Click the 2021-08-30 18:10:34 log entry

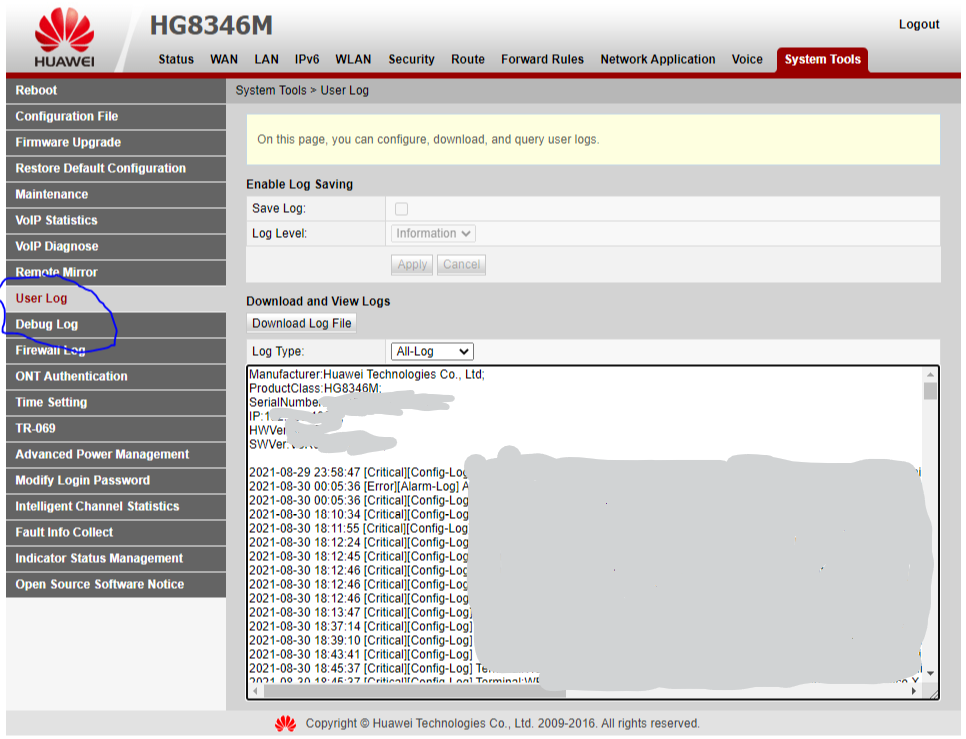click(x=359, y=514)
